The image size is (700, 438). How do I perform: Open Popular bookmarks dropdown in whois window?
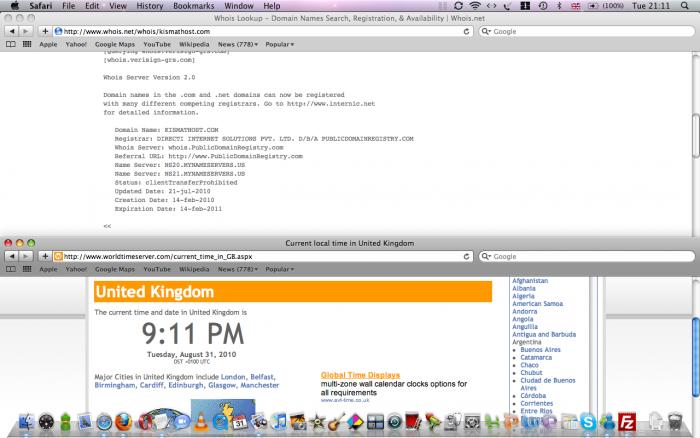[x=279, y=44]
